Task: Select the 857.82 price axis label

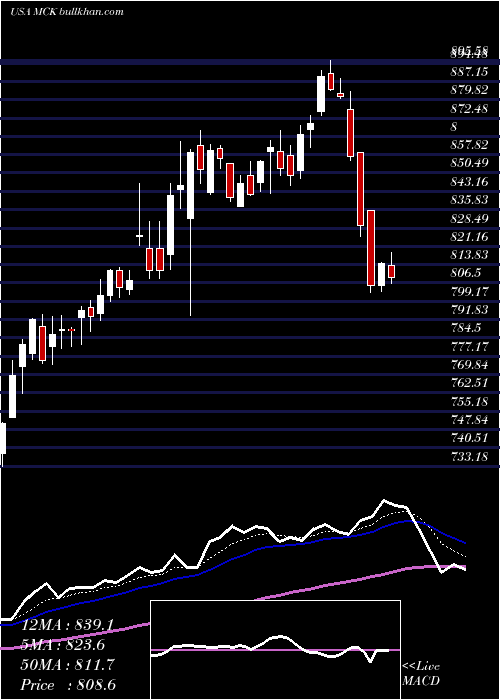Action: pyautogui.click(x=469, y=145)
